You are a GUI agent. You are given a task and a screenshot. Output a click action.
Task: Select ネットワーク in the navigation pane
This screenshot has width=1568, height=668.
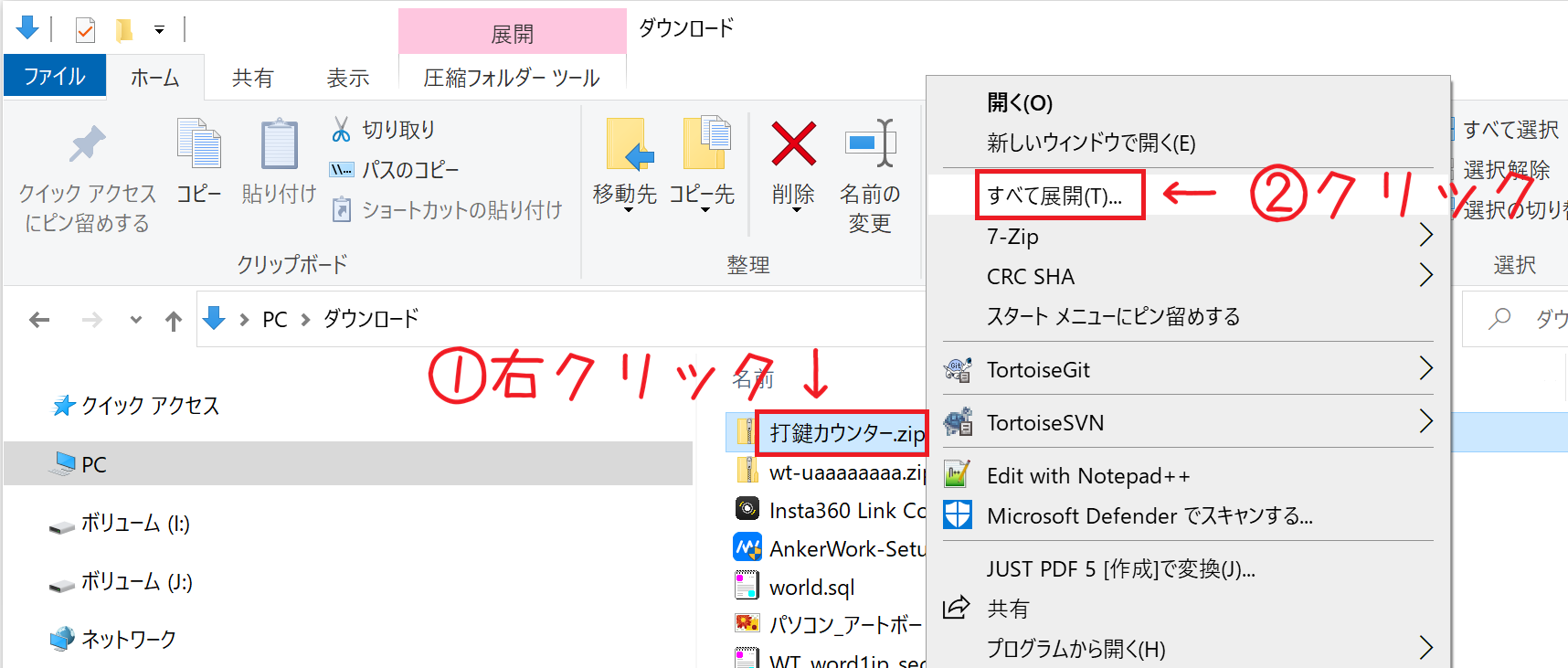(128, 640)
